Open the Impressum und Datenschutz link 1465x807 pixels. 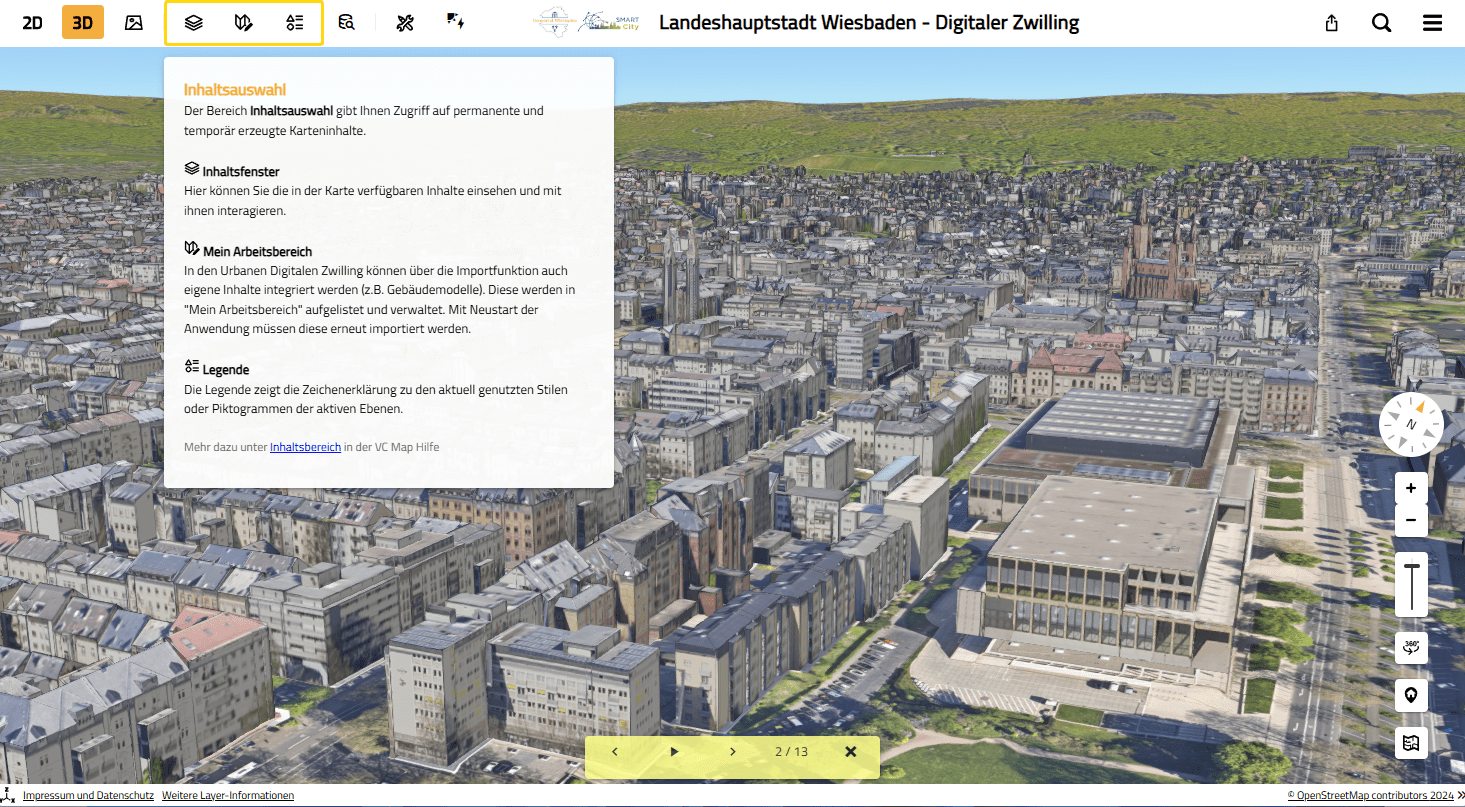(87, 795)
